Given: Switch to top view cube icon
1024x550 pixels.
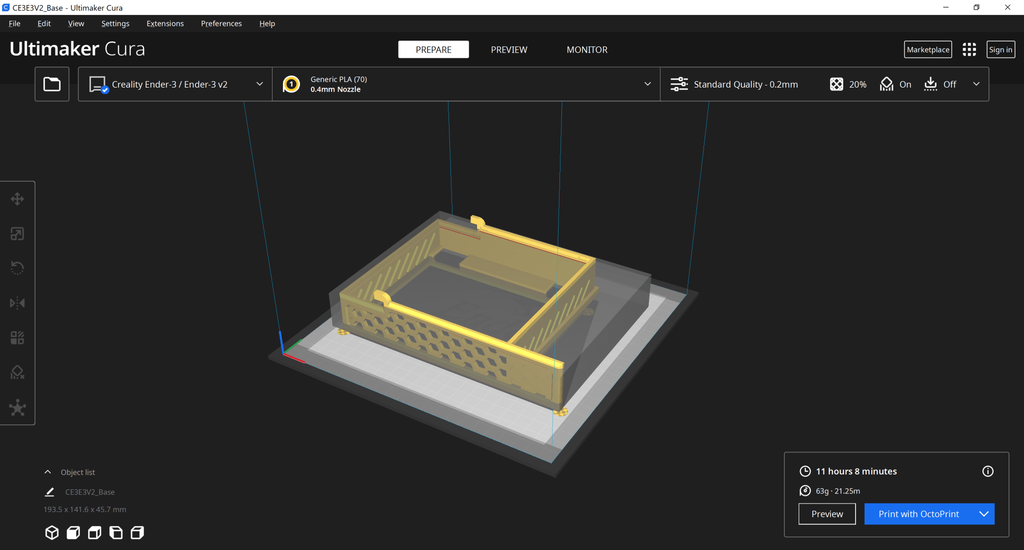Looking at the screenshot, I should [95, 532].
